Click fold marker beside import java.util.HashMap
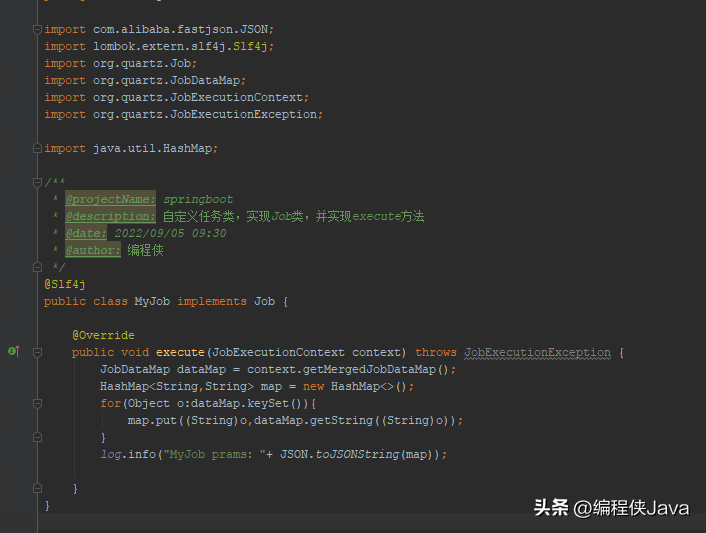Viewport: 706px width, 533px height. 38,148
